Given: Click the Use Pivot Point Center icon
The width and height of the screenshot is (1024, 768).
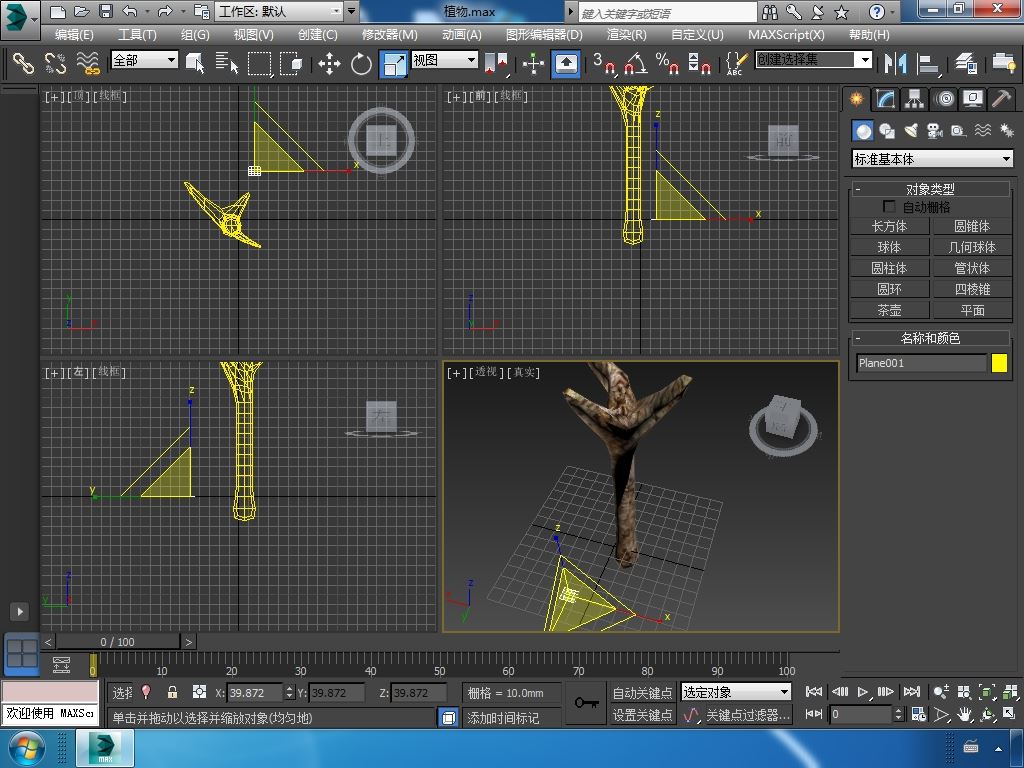Looking at the screenshot, I should [x=496, y=63].
